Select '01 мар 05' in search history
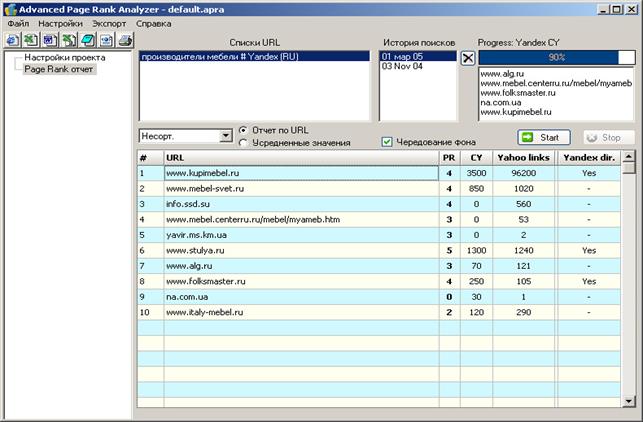The image size is (643, 422). (x=418, y=57)
